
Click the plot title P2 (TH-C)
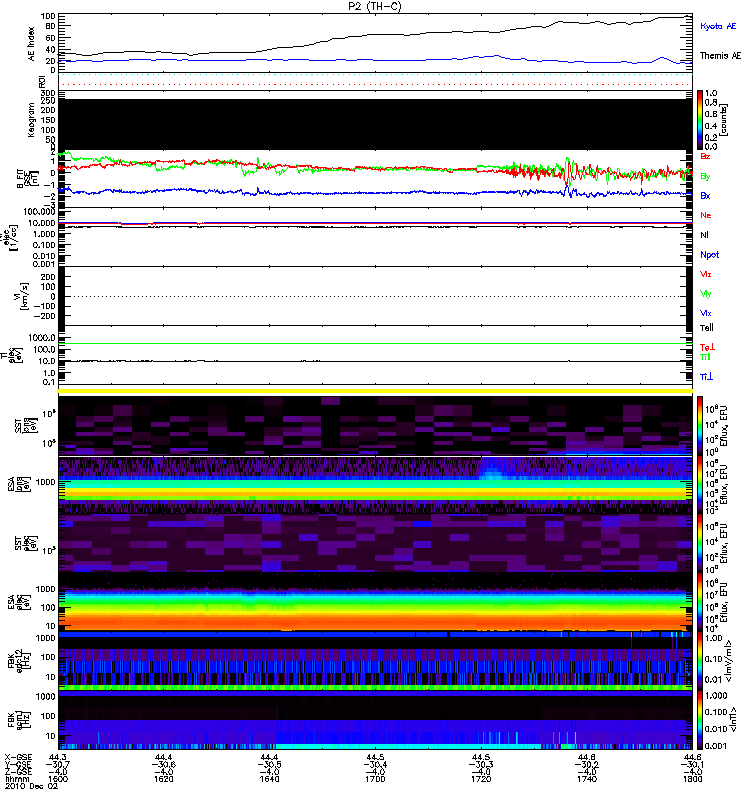click(x=374, y=6)
